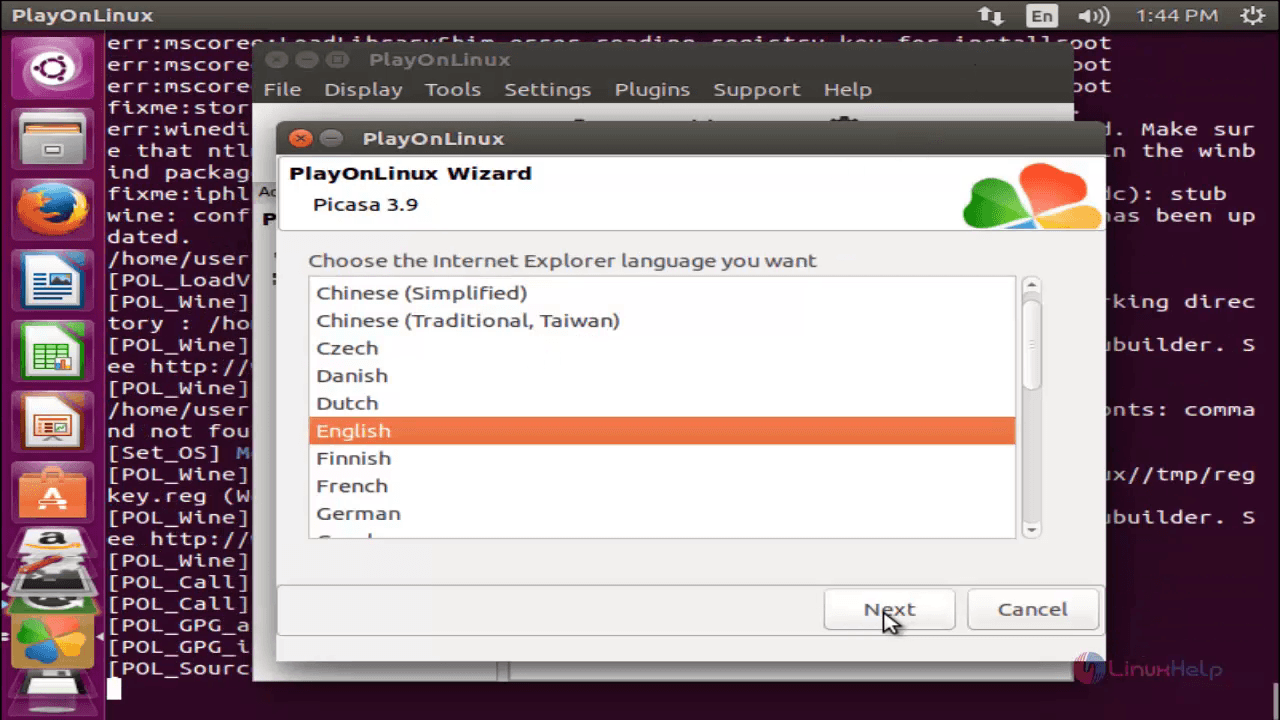
Task: Open the system power gear menu
Action: point(1251,15)
